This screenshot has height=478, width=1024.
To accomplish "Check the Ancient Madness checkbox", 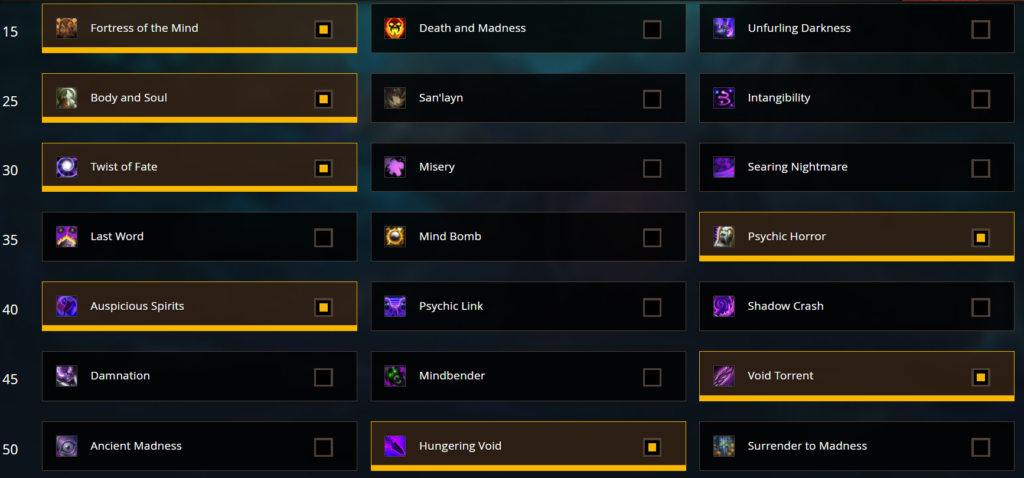I will (323, 447).
